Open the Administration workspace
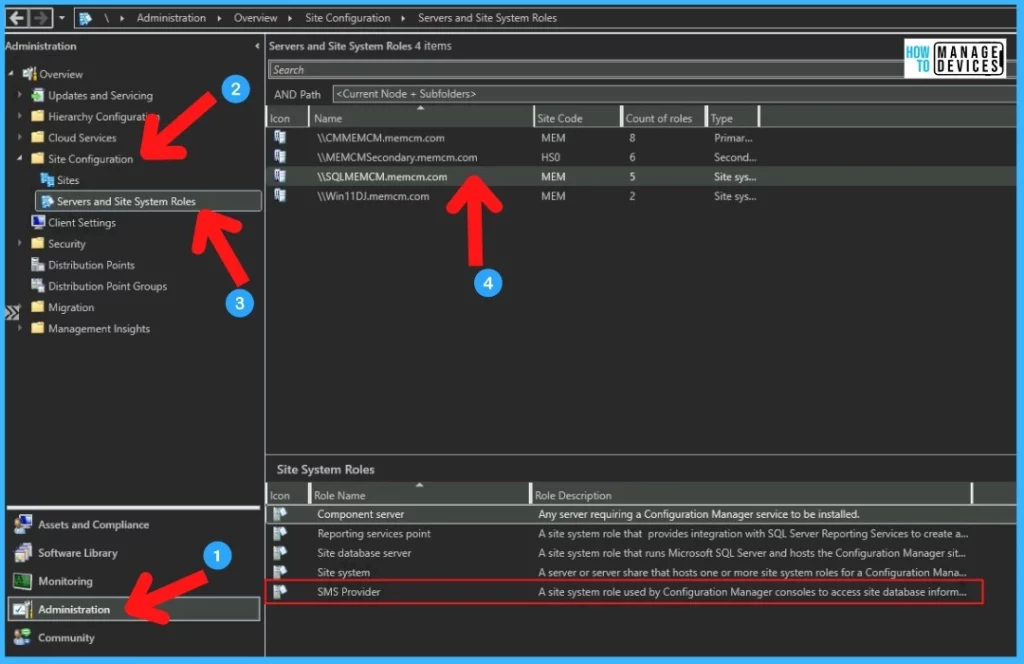Viewport: 1024px width, 664px height. (134, 609)
